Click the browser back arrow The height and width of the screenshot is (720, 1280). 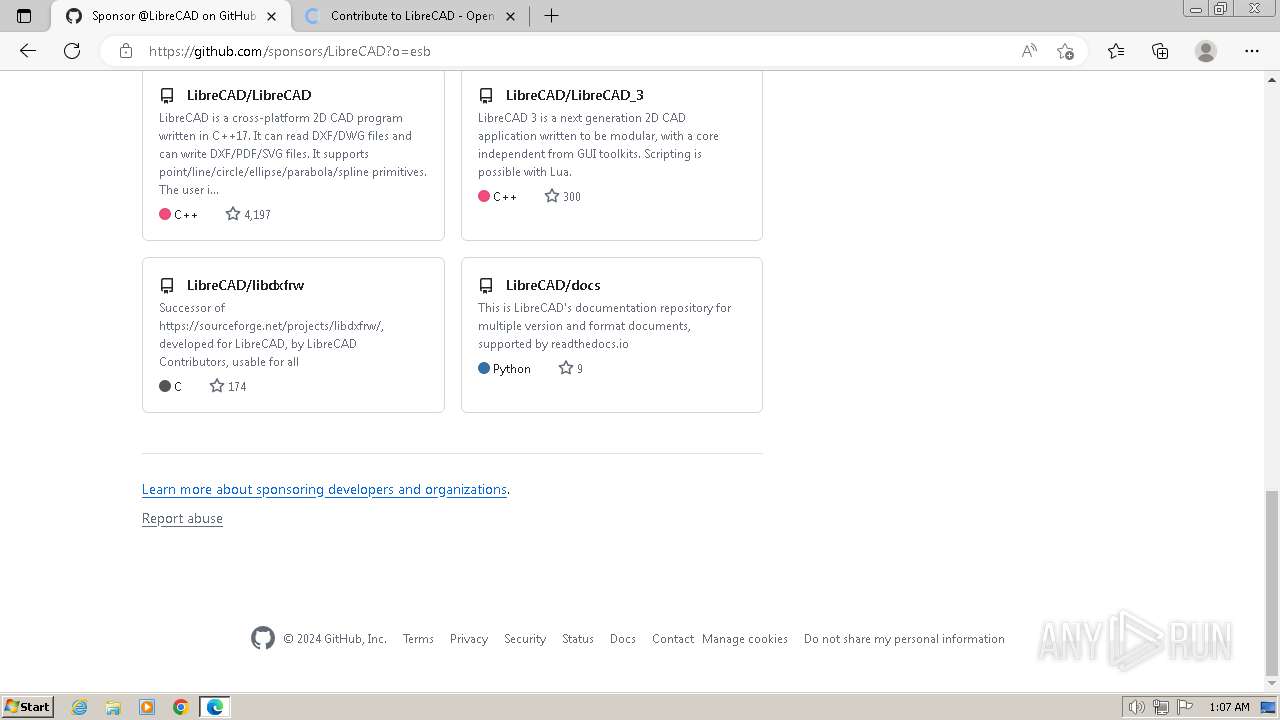coord(28,51)
